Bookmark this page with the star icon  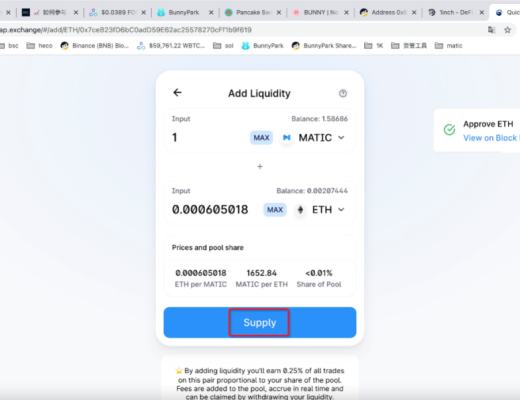(x=507, y=30)
